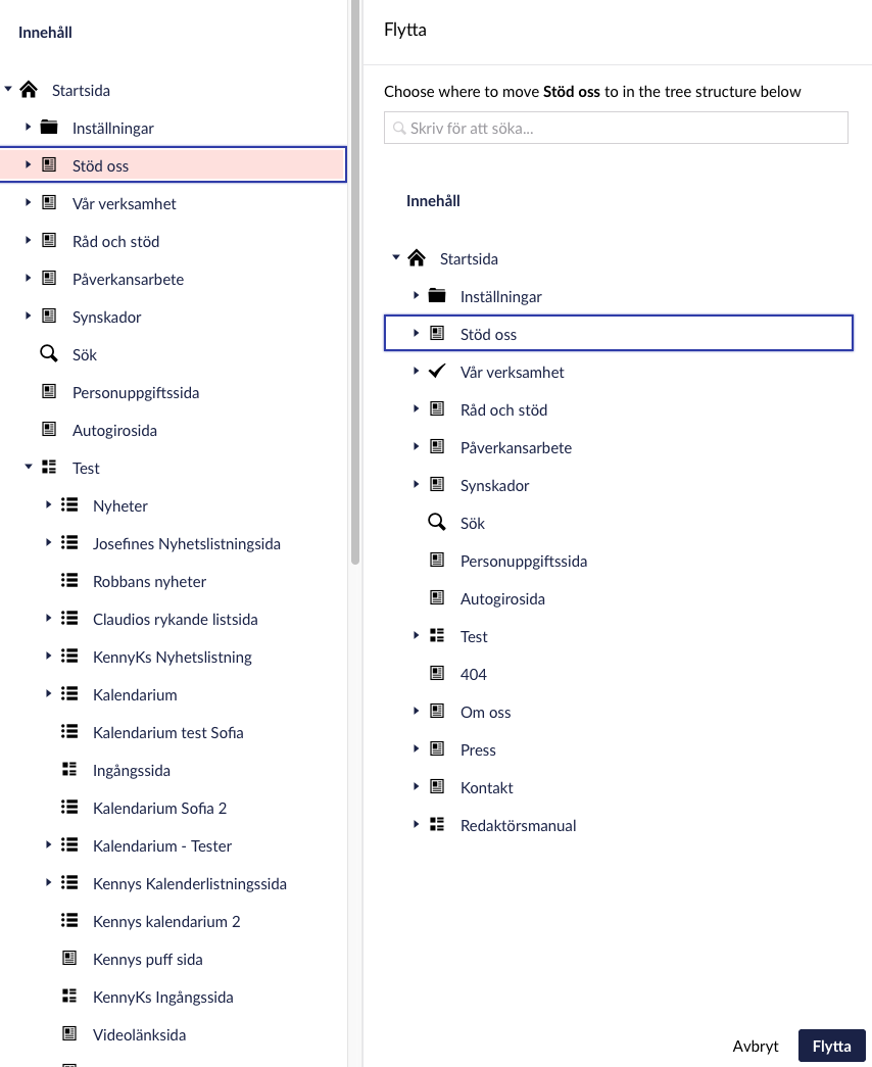Collapse the Test node in left tree
872x1067 pixels.
(29, 468)
